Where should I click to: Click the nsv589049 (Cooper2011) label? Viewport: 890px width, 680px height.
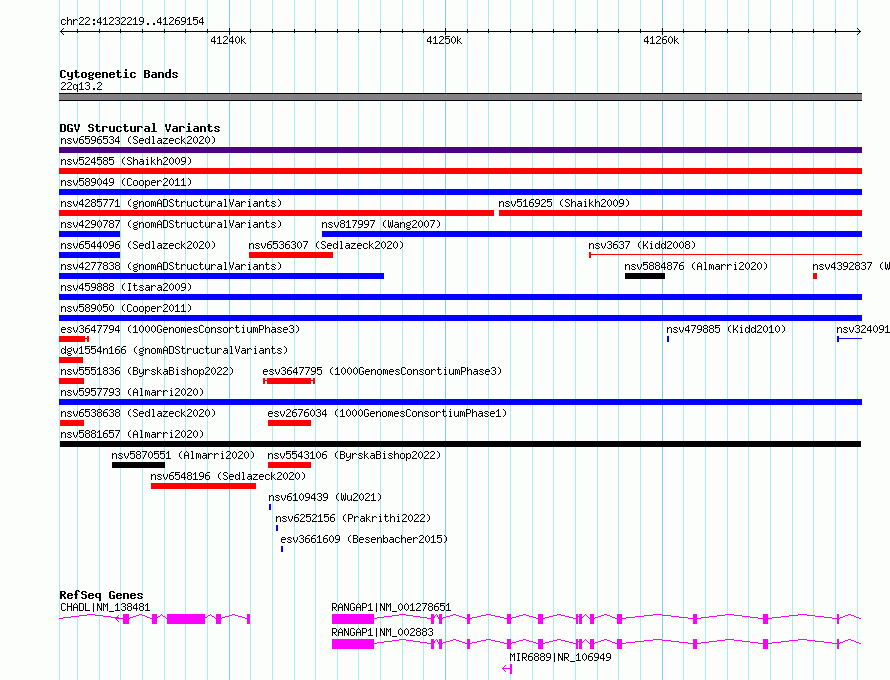(x=126, y=182)
